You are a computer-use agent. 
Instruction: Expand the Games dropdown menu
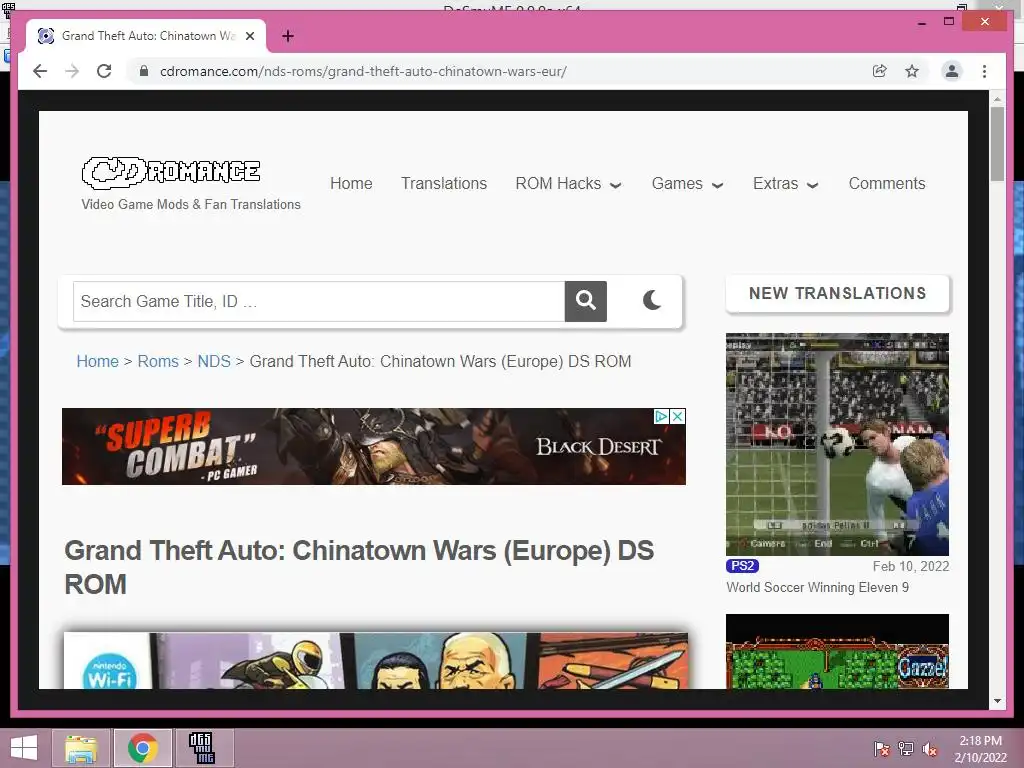coord(687,184)
